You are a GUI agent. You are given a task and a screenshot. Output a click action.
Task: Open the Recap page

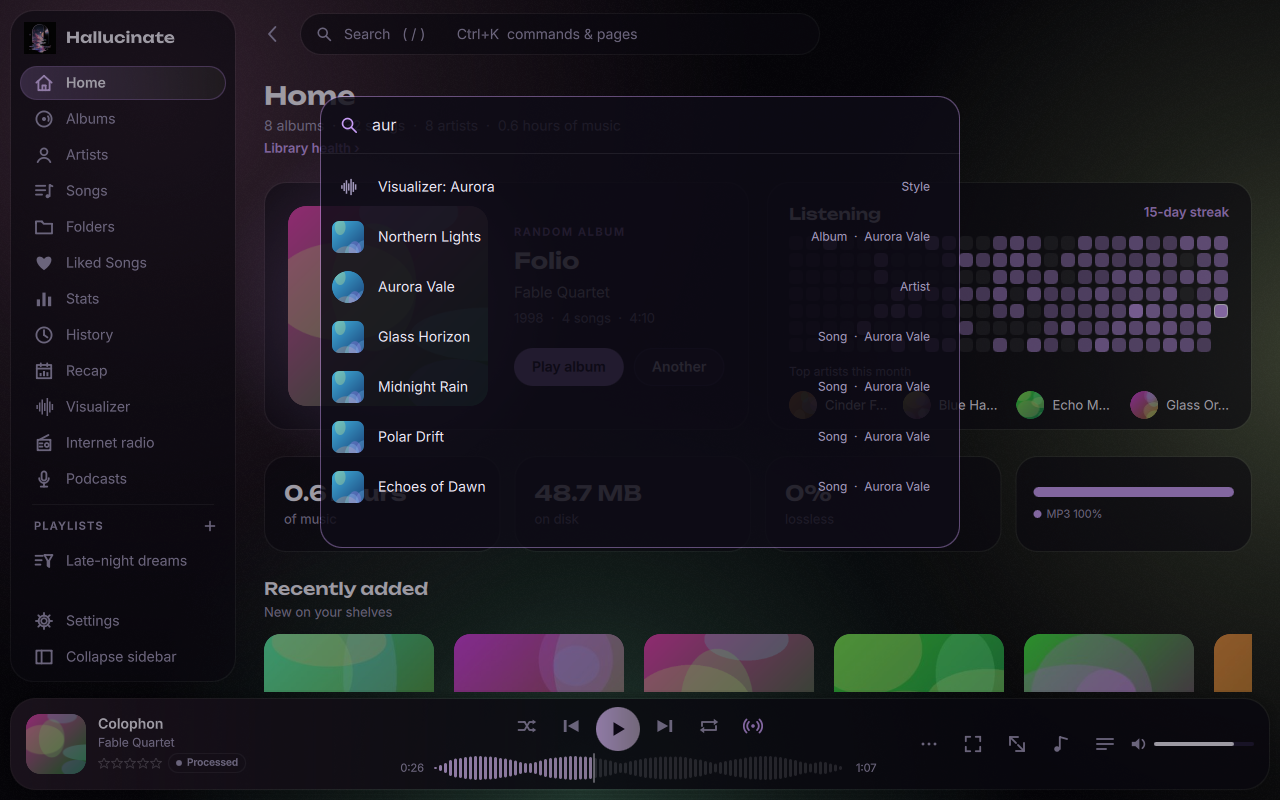click(123, 371)
